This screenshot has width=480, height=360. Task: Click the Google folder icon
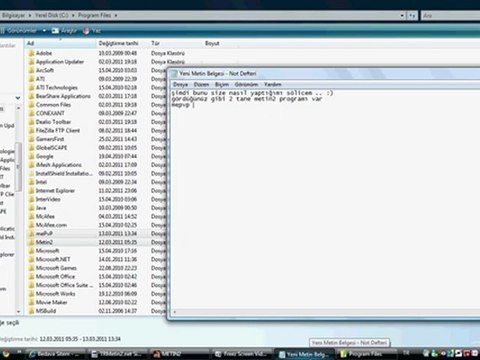[x=31, y=156]
